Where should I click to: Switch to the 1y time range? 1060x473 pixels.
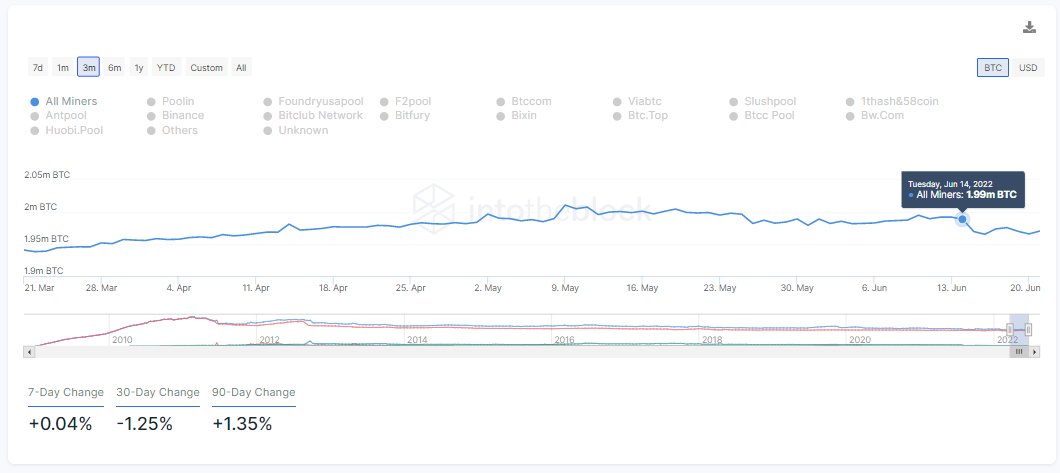click(x=139, y=68)
